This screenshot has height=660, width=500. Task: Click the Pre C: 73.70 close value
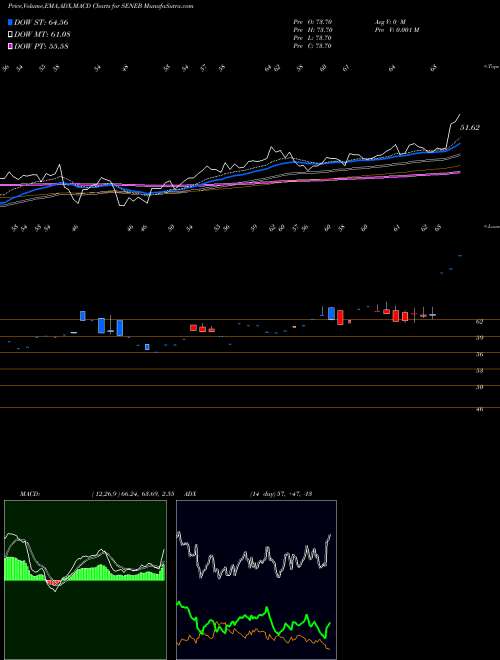click(x=313, y=46)
